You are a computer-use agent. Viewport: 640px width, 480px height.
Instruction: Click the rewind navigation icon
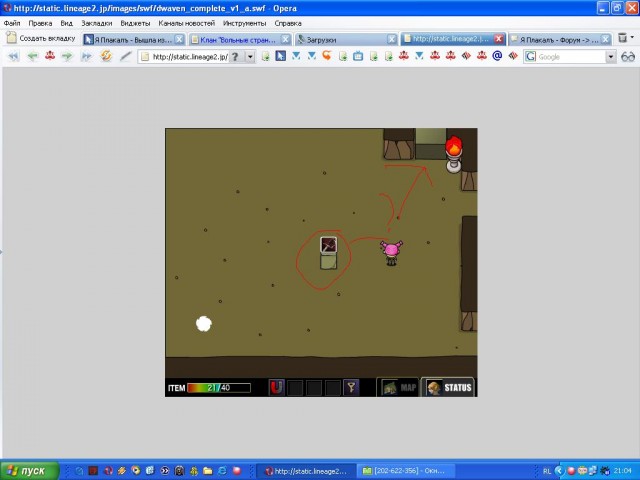point(13,56)
